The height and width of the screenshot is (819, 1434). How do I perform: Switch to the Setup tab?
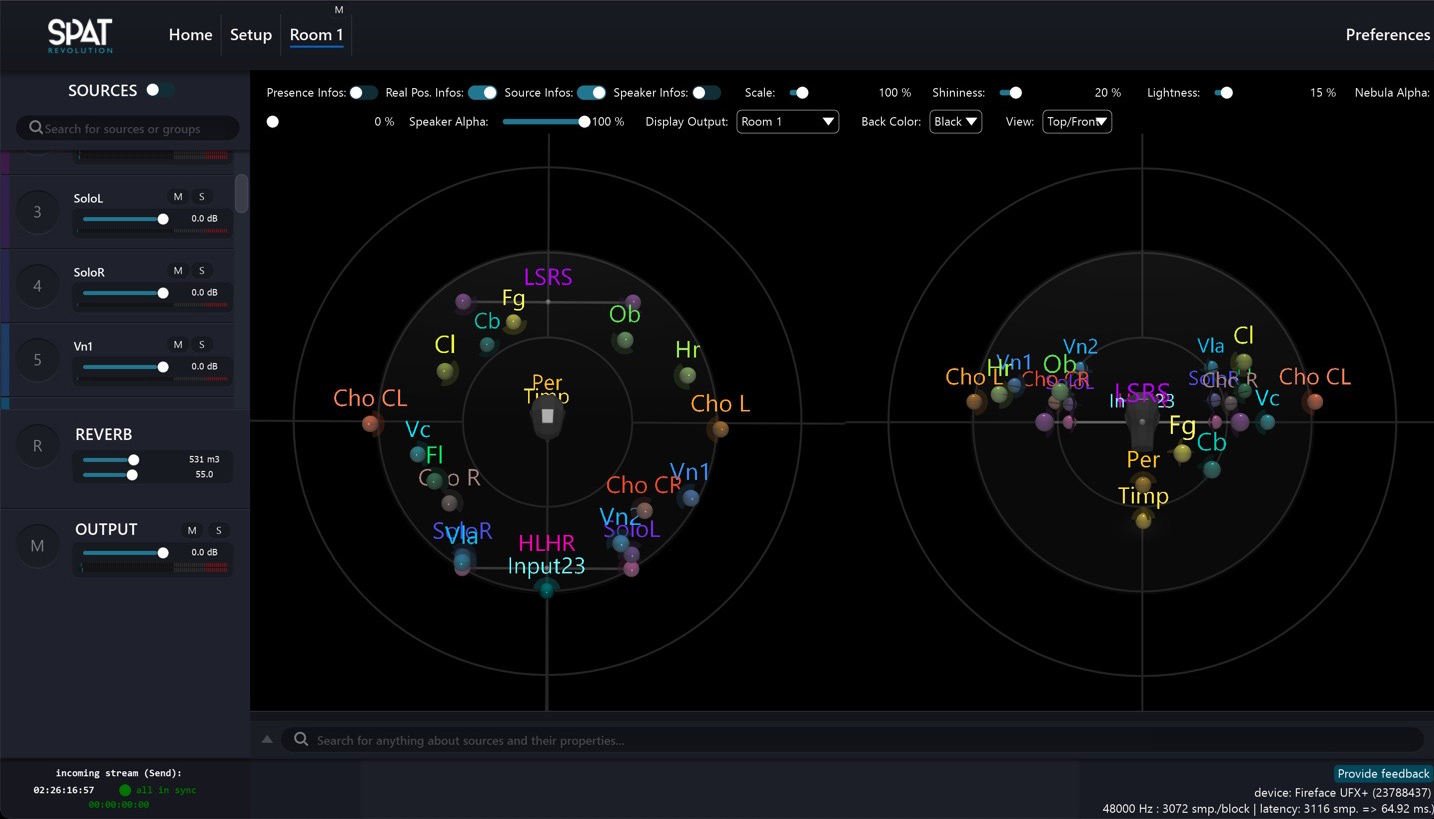(x=251, y=35)
